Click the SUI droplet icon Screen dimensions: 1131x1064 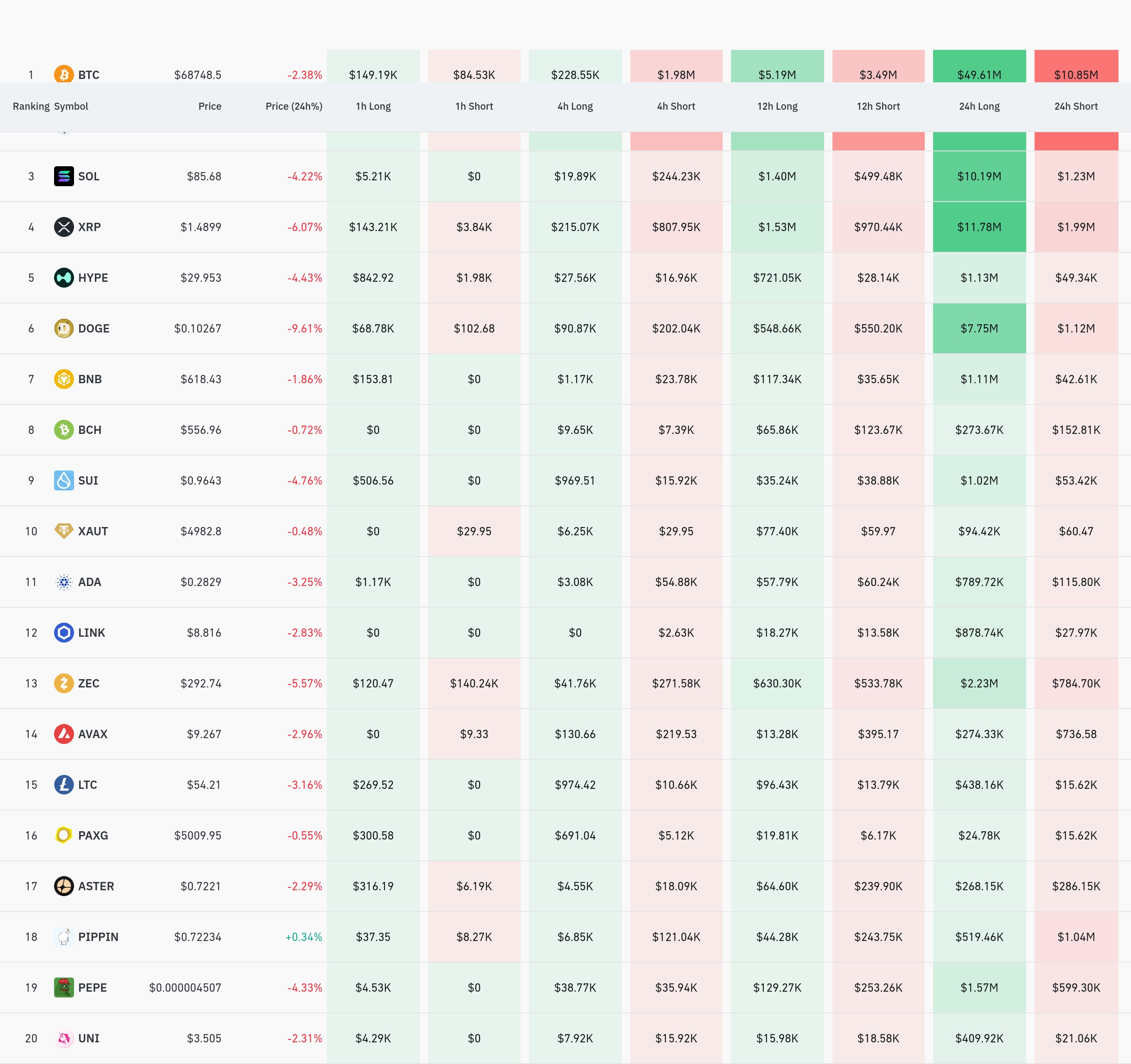pos(64,480)
